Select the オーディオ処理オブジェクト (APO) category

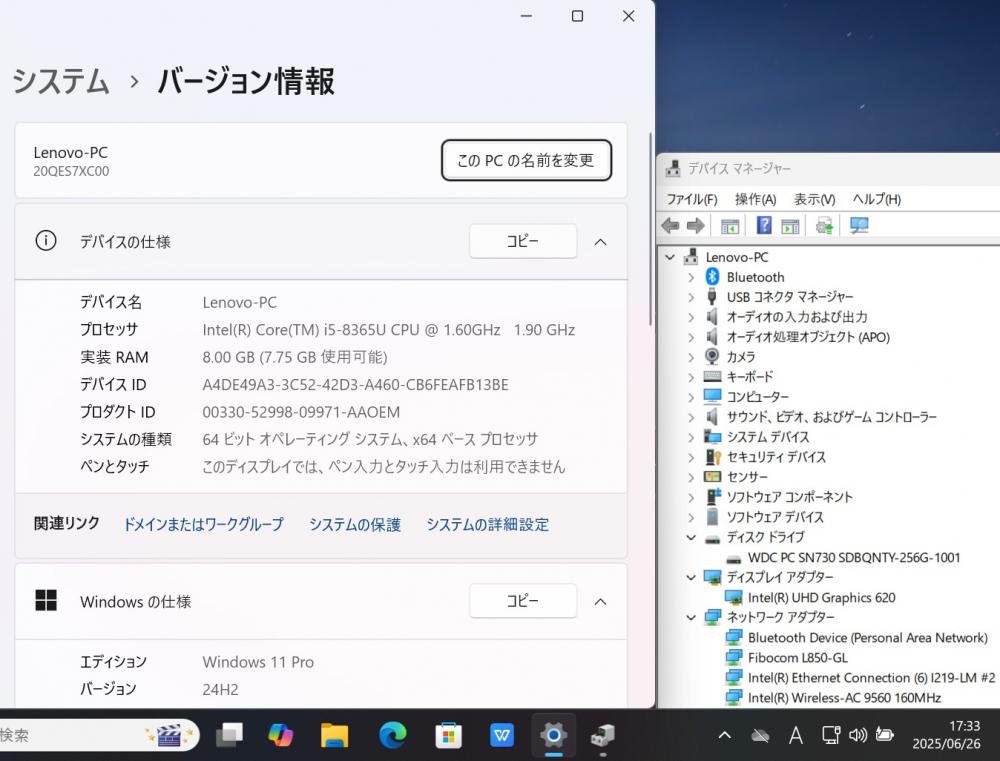(807, 337)
